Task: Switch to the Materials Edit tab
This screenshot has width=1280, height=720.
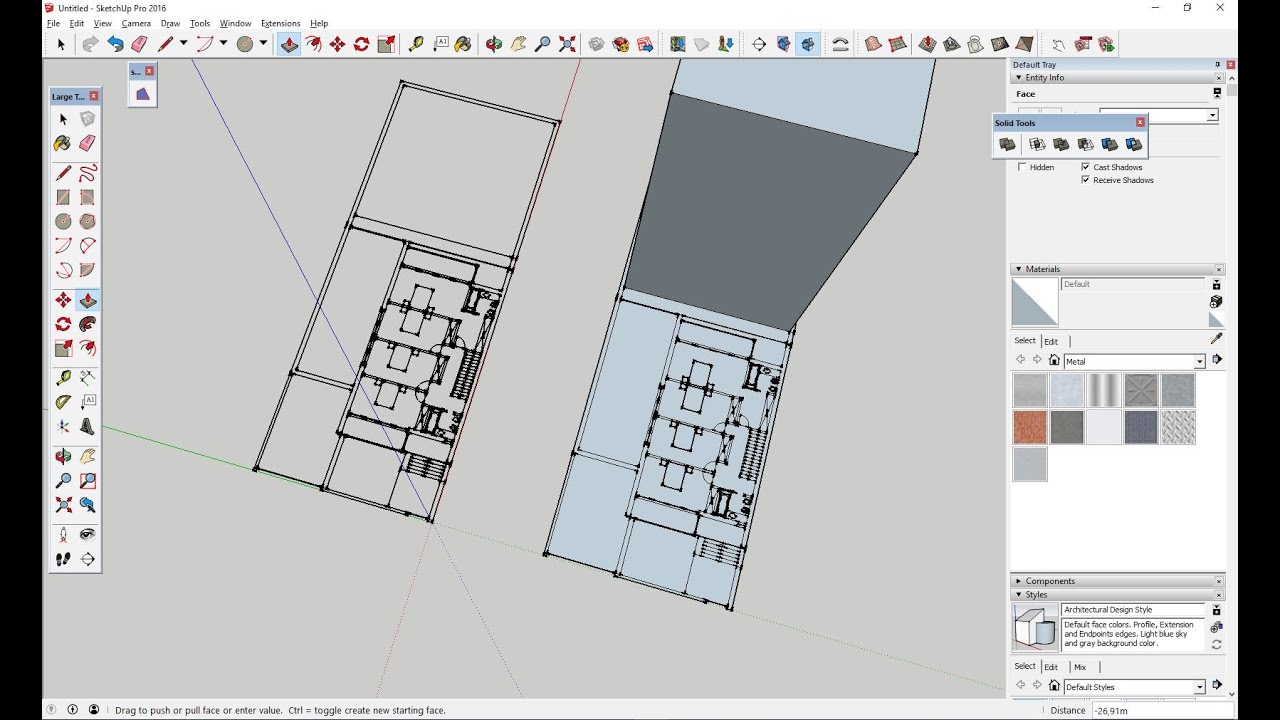Action: point(1051,341)
